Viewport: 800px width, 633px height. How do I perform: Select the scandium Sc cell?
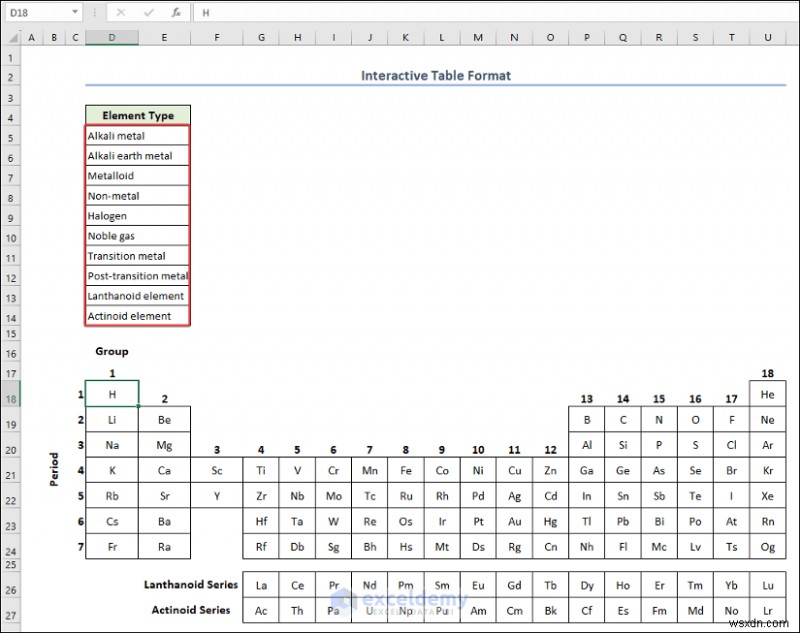pyautogui.click(x=217, y=470)
